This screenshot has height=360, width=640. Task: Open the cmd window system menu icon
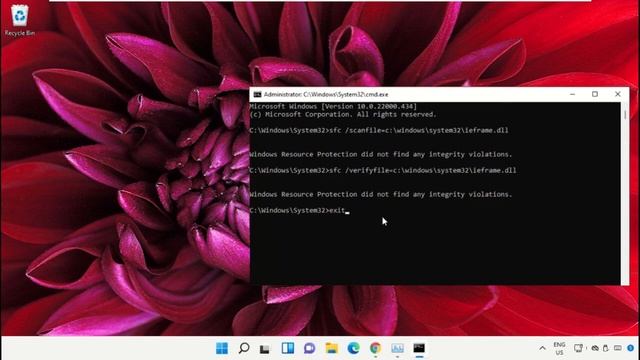coord(257,94)
